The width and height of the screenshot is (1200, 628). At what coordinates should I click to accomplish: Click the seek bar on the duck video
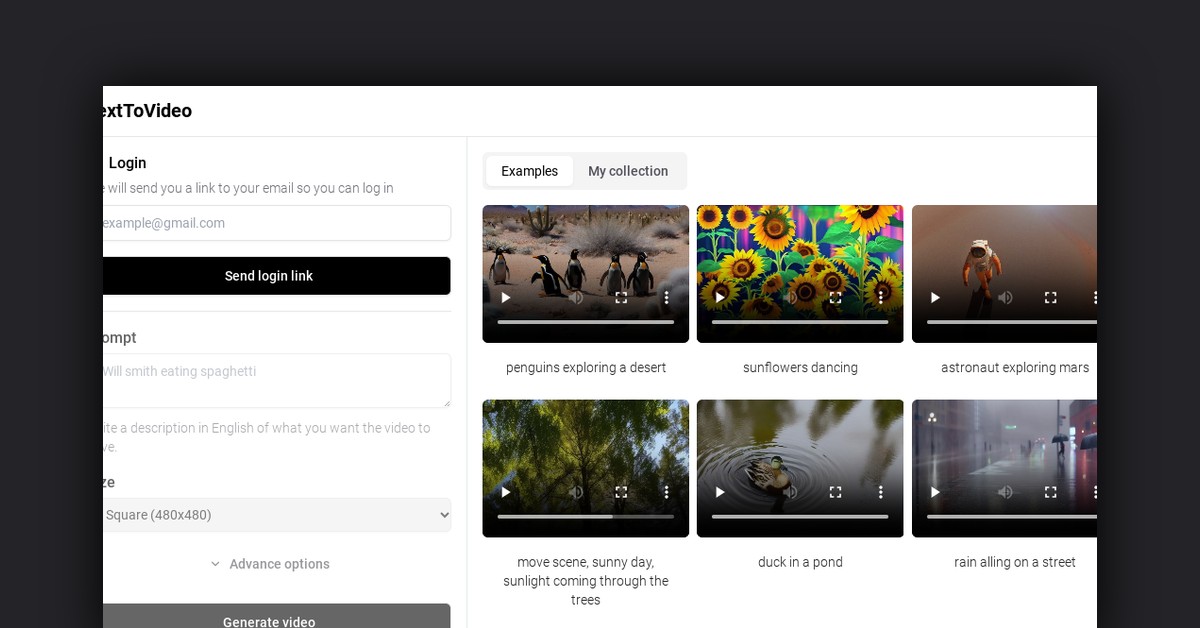[800, 516]
